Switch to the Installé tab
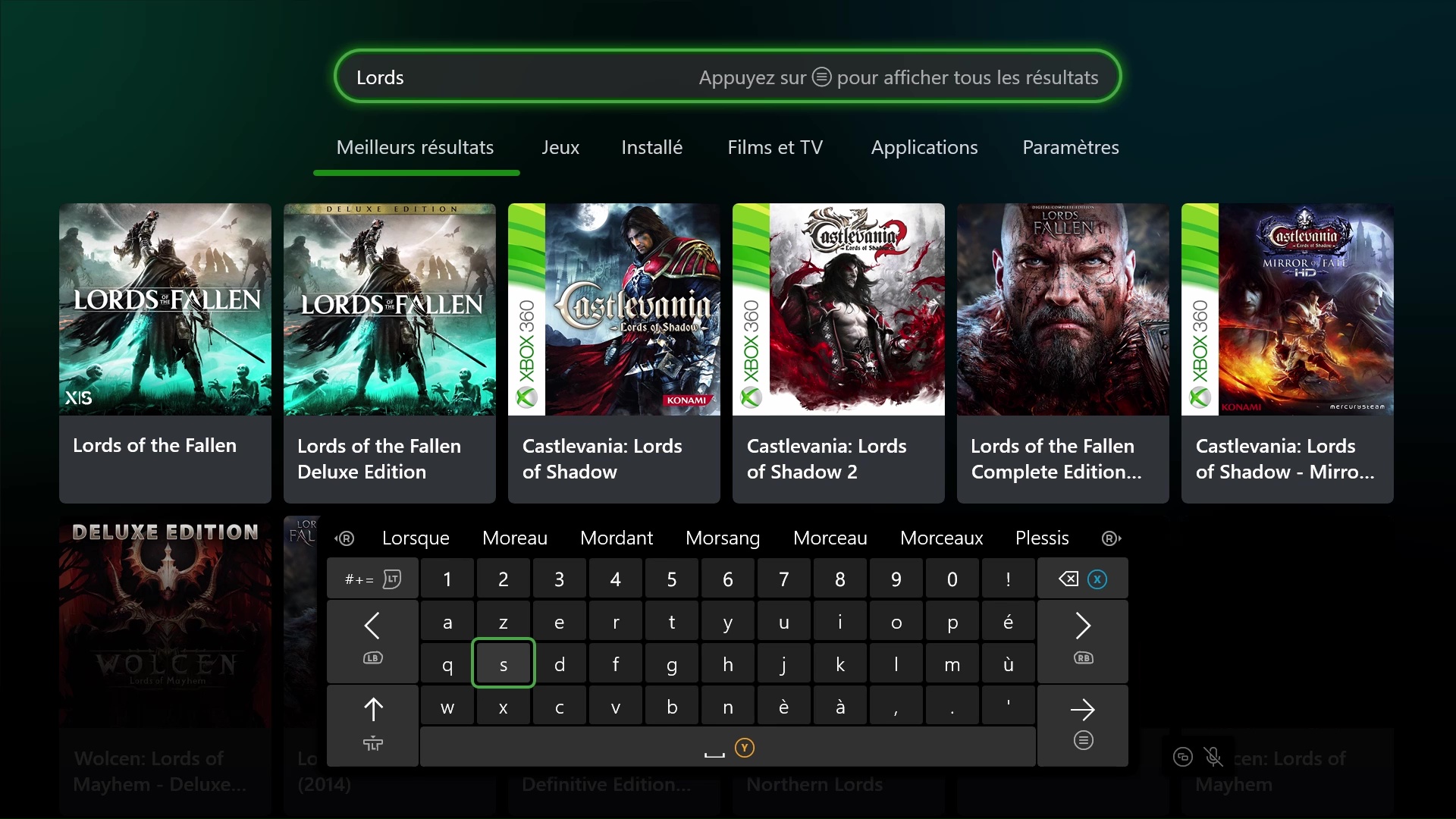 coord(651,147)
